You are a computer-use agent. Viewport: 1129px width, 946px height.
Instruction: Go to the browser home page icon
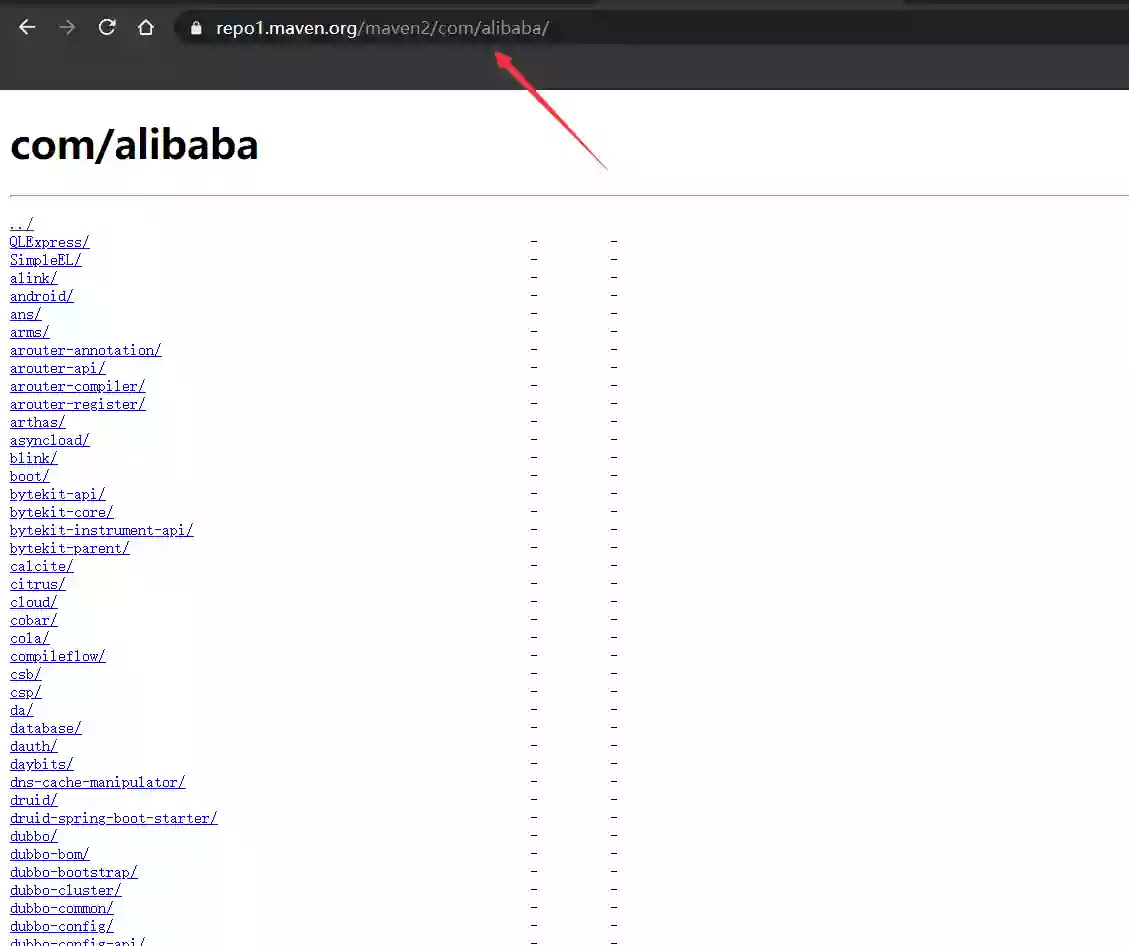coord(146,27)
